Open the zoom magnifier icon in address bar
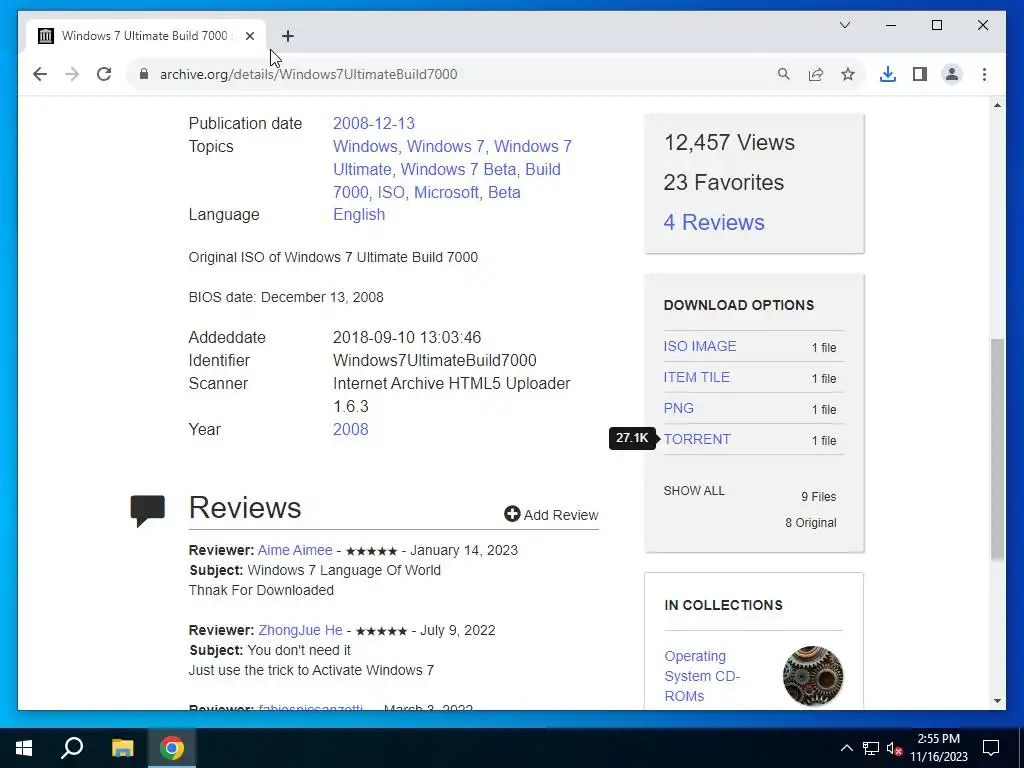1024x768 pixels. 784,74
